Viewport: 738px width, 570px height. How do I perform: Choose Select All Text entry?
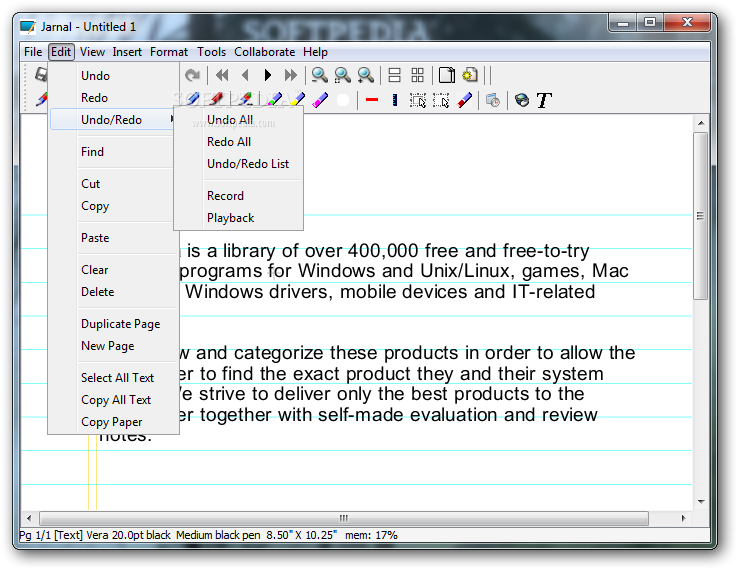point(112,378)
